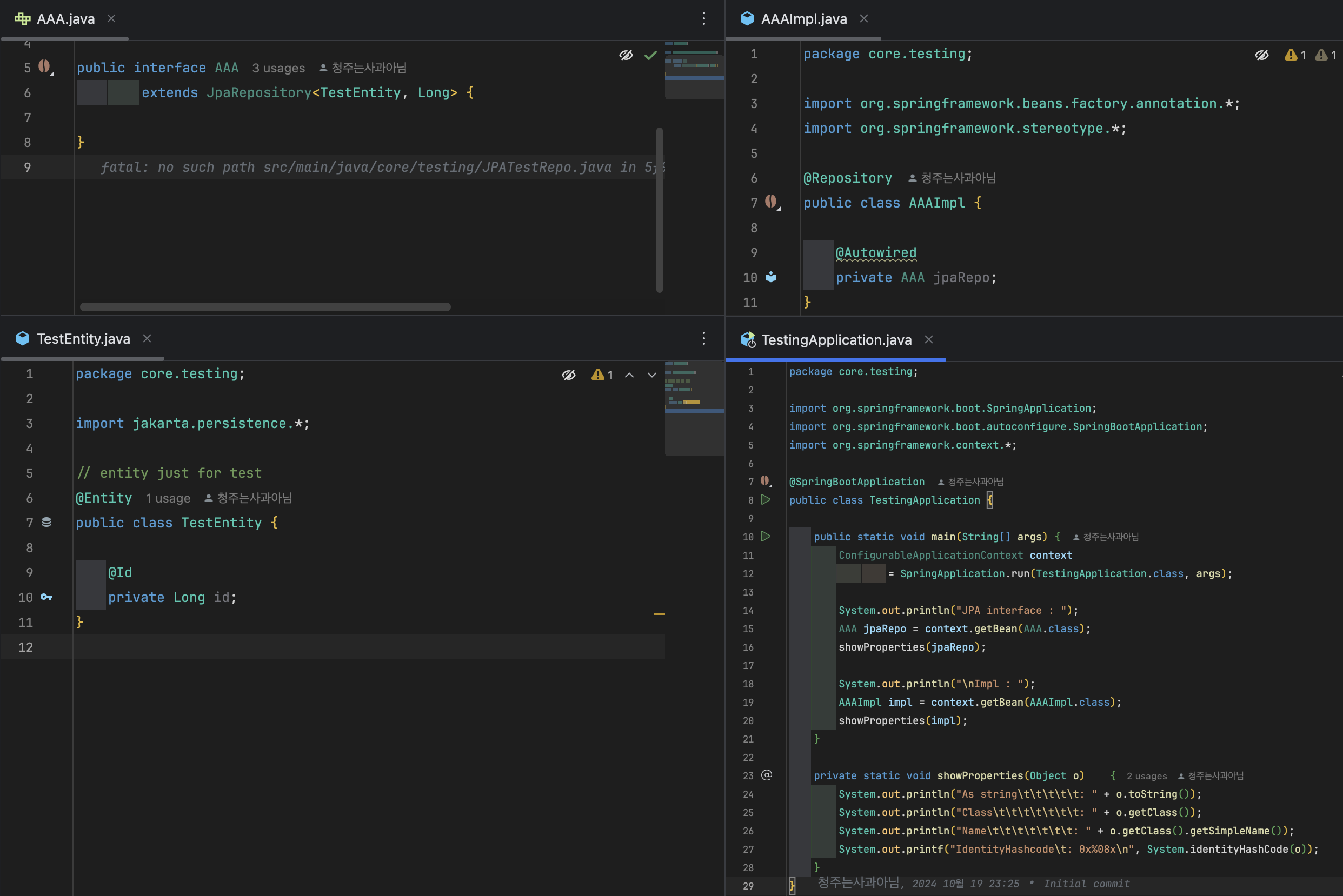Jump to next highlighted problem in TestEntity.java
Screen dimensions: 1343x896
tap(652, 376)
